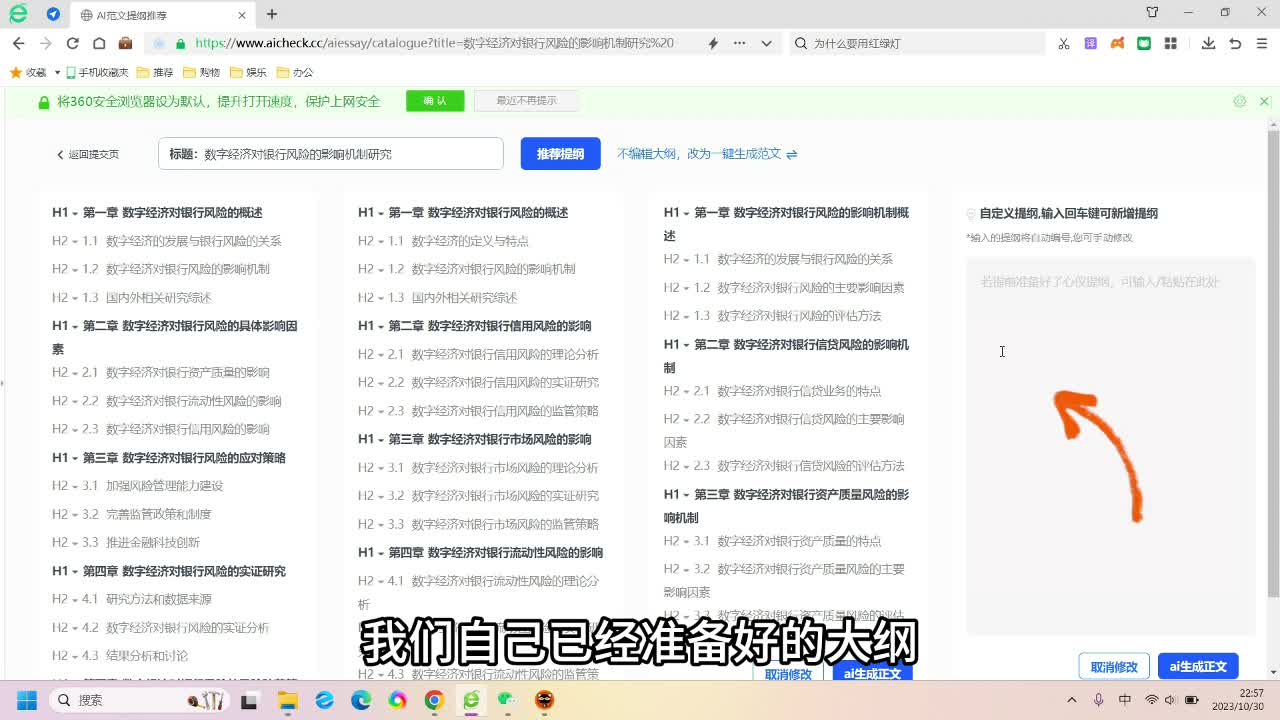Click the 不编辑大纲，改为一键生成范文 link
1280x720 pixels.
706,154
